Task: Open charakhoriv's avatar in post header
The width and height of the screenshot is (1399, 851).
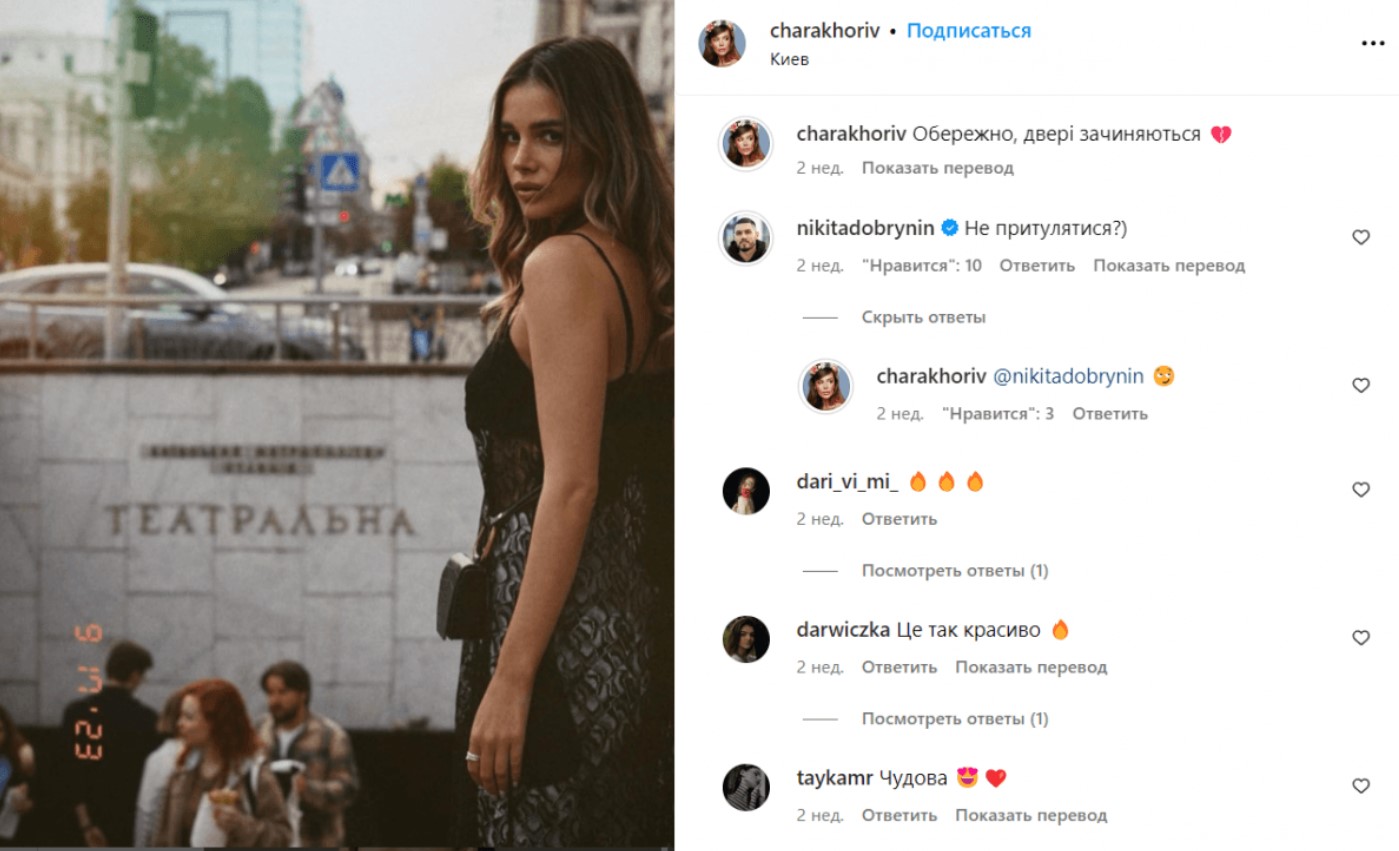Action: click(722, 43)
